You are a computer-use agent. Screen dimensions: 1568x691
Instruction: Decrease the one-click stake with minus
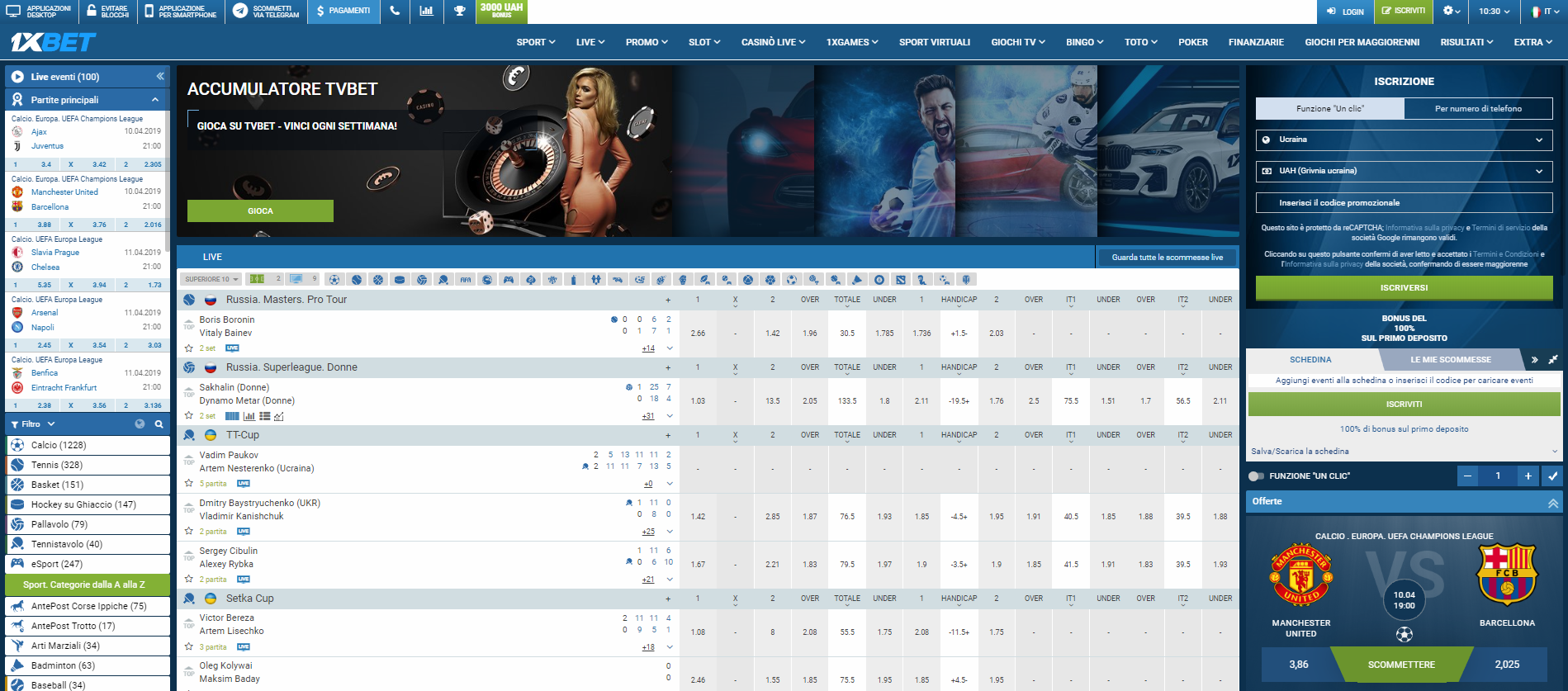pyautogui.click(x=1467, y=476)
